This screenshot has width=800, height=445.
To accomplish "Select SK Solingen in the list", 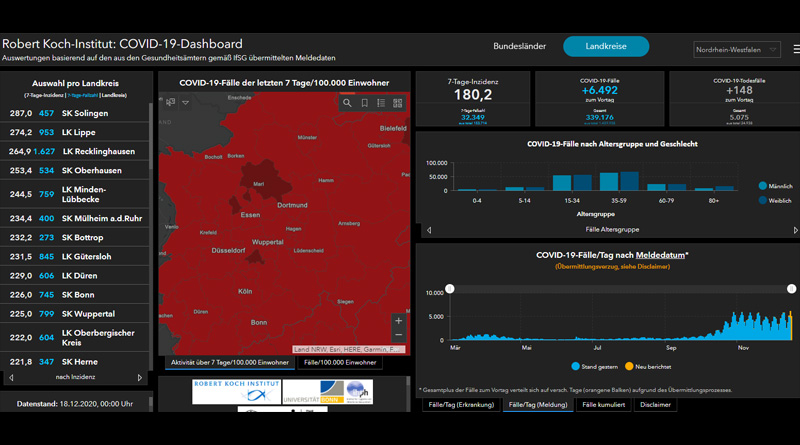I will coord(74,113).
